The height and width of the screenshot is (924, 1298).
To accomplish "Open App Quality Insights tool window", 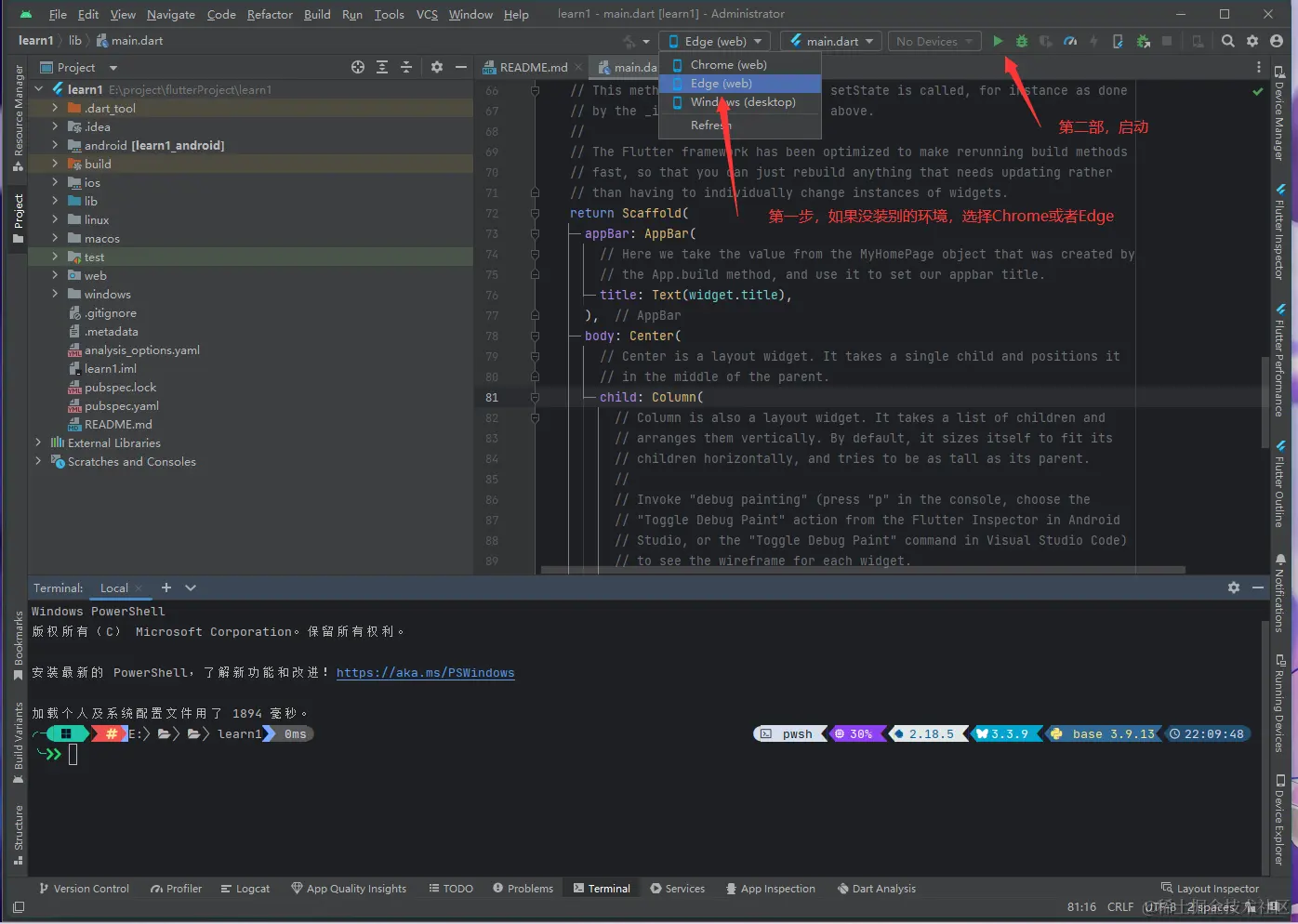I will 349,889.
